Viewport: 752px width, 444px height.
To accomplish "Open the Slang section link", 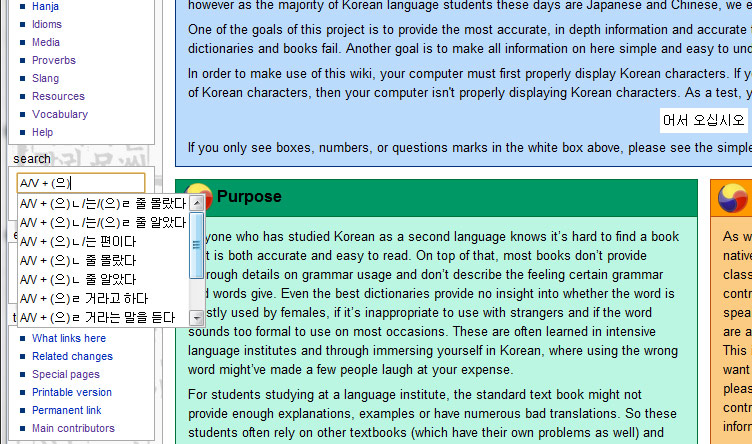I will pyautogui.click(x=46, y=78).
